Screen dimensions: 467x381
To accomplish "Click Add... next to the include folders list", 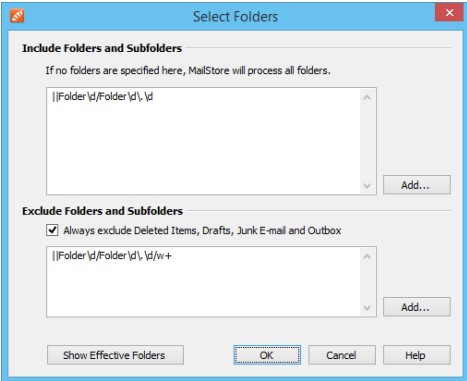I will 417,185.
